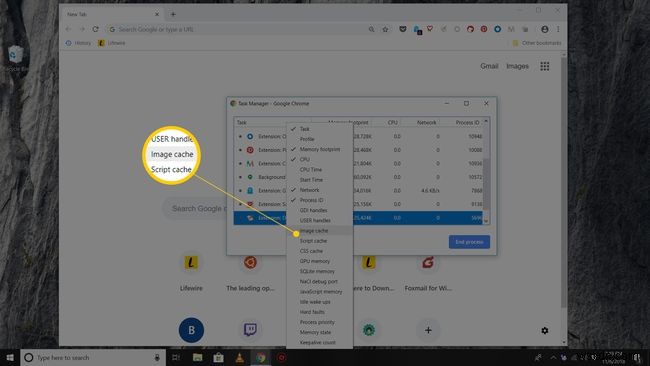Open the blue circular extension icon in toolbar
The width and height of the screenshot is (650, 366).
click(x=497, y=29)
